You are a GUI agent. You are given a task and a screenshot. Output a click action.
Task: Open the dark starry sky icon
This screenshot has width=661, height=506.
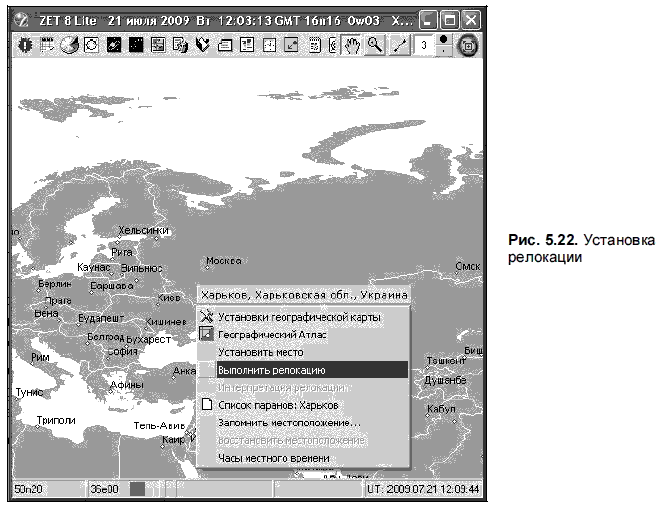point(136,45)
